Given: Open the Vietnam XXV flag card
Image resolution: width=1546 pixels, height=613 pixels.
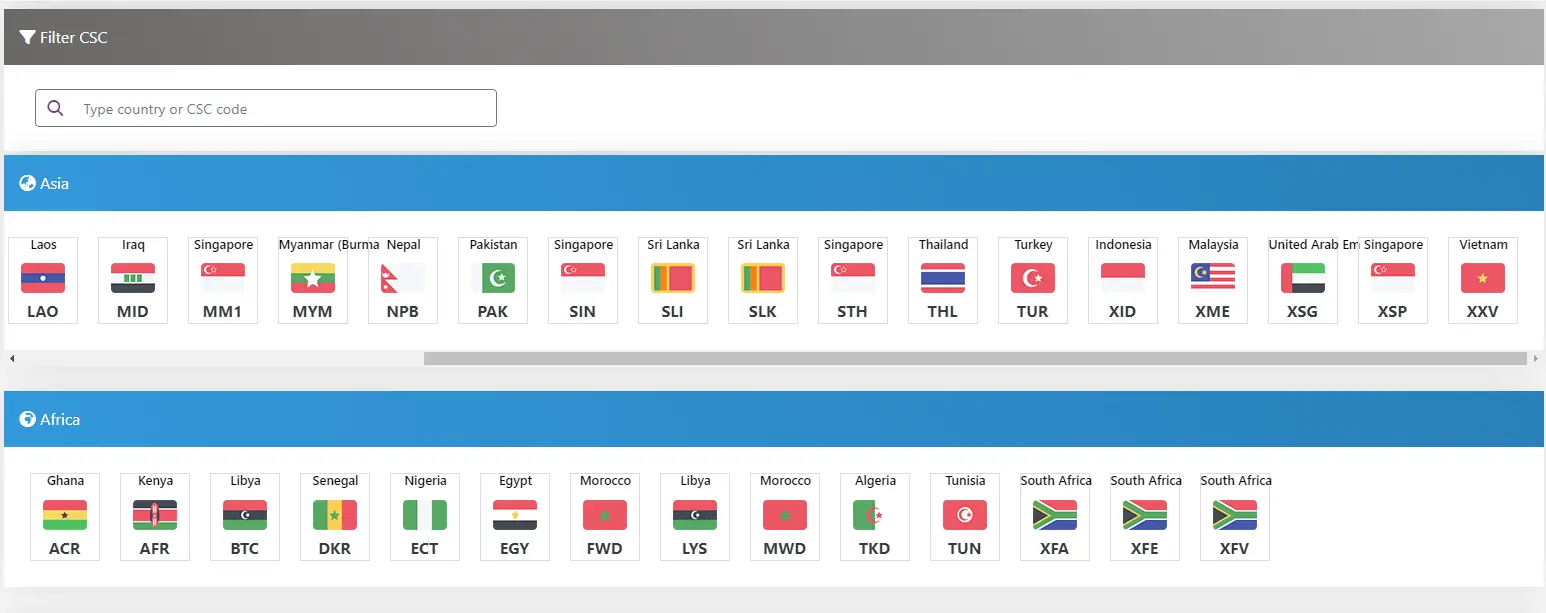Looking at the screenshot, I should coord(1483,280).
